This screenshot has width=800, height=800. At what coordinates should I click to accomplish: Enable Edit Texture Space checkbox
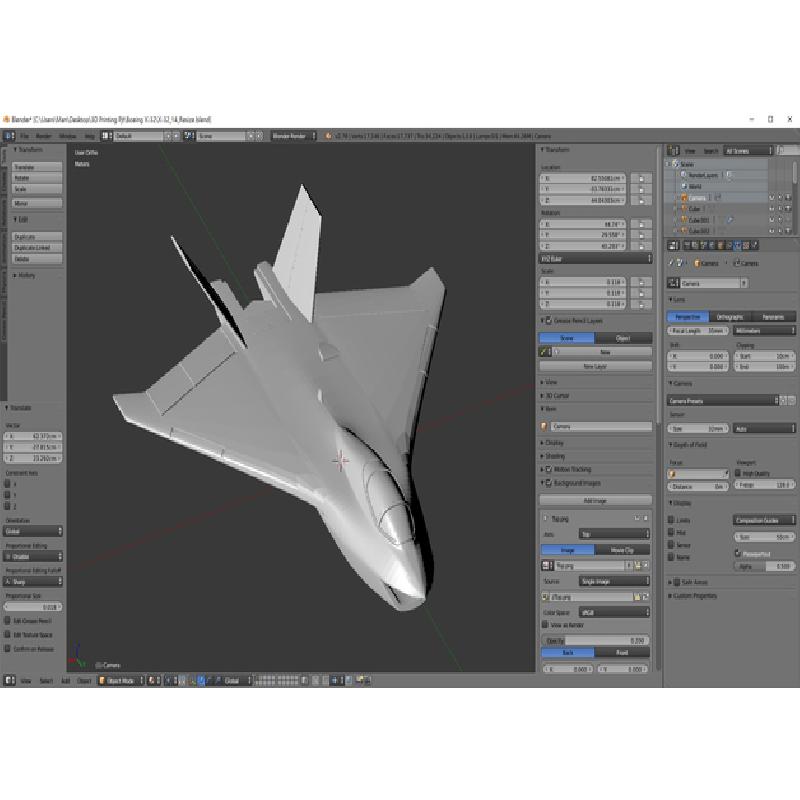tap(7, 635)
